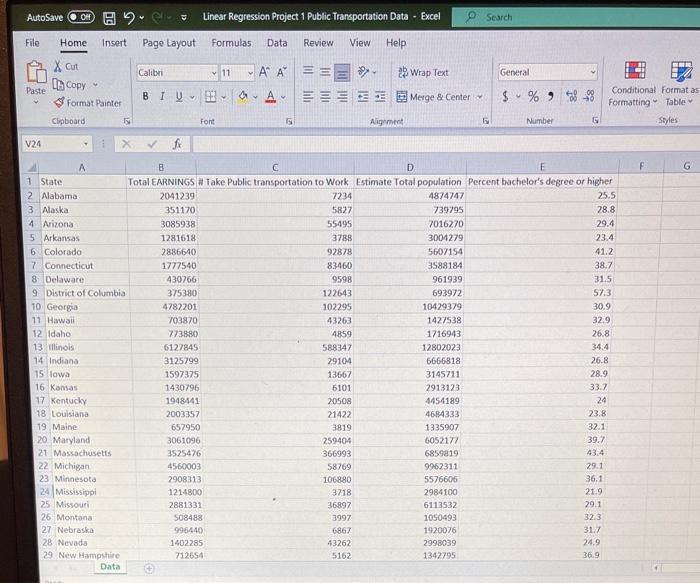Open the File menu tab
This screenshot has height=583, width=700.
point(32,43)
